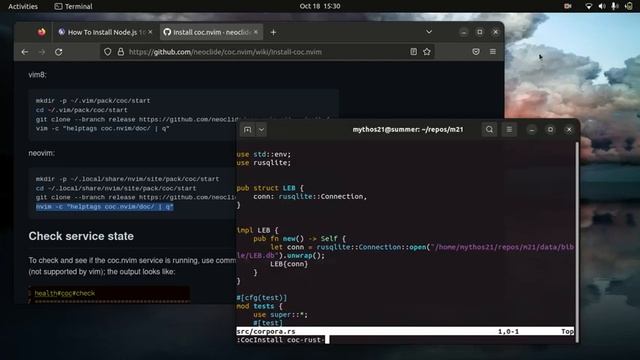Open a new Firefox tab
This screenshot has height=360, width=640.
tap(273, 32)
